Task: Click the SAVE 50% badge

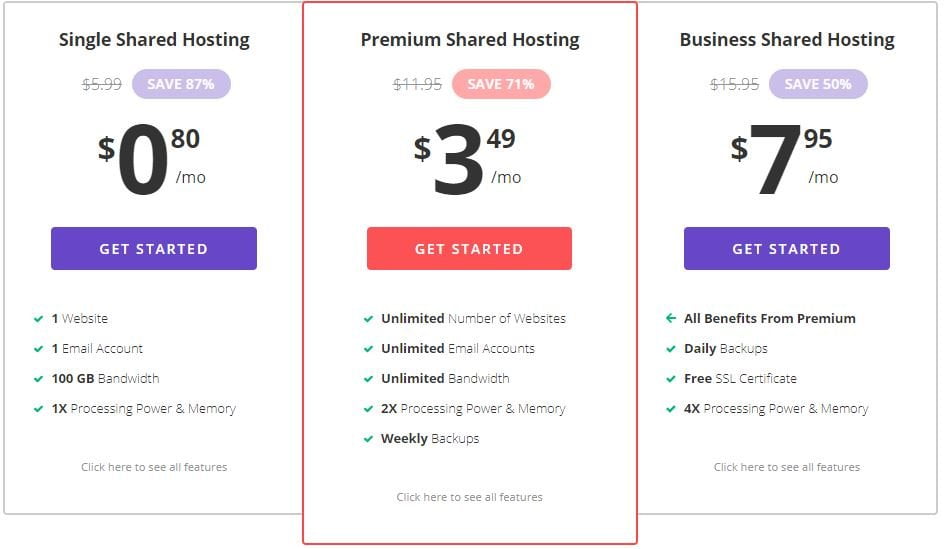Action: tap(818, 84)
